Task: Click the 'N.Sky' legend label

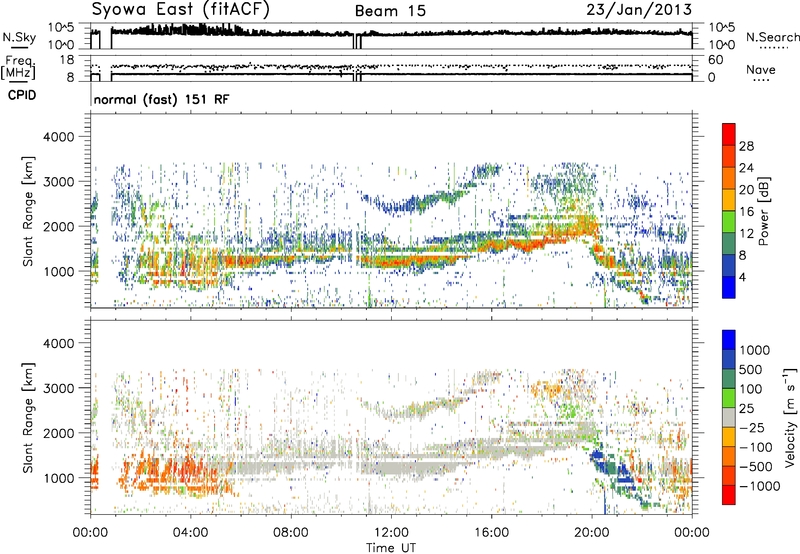Action: tap(19, 37)
